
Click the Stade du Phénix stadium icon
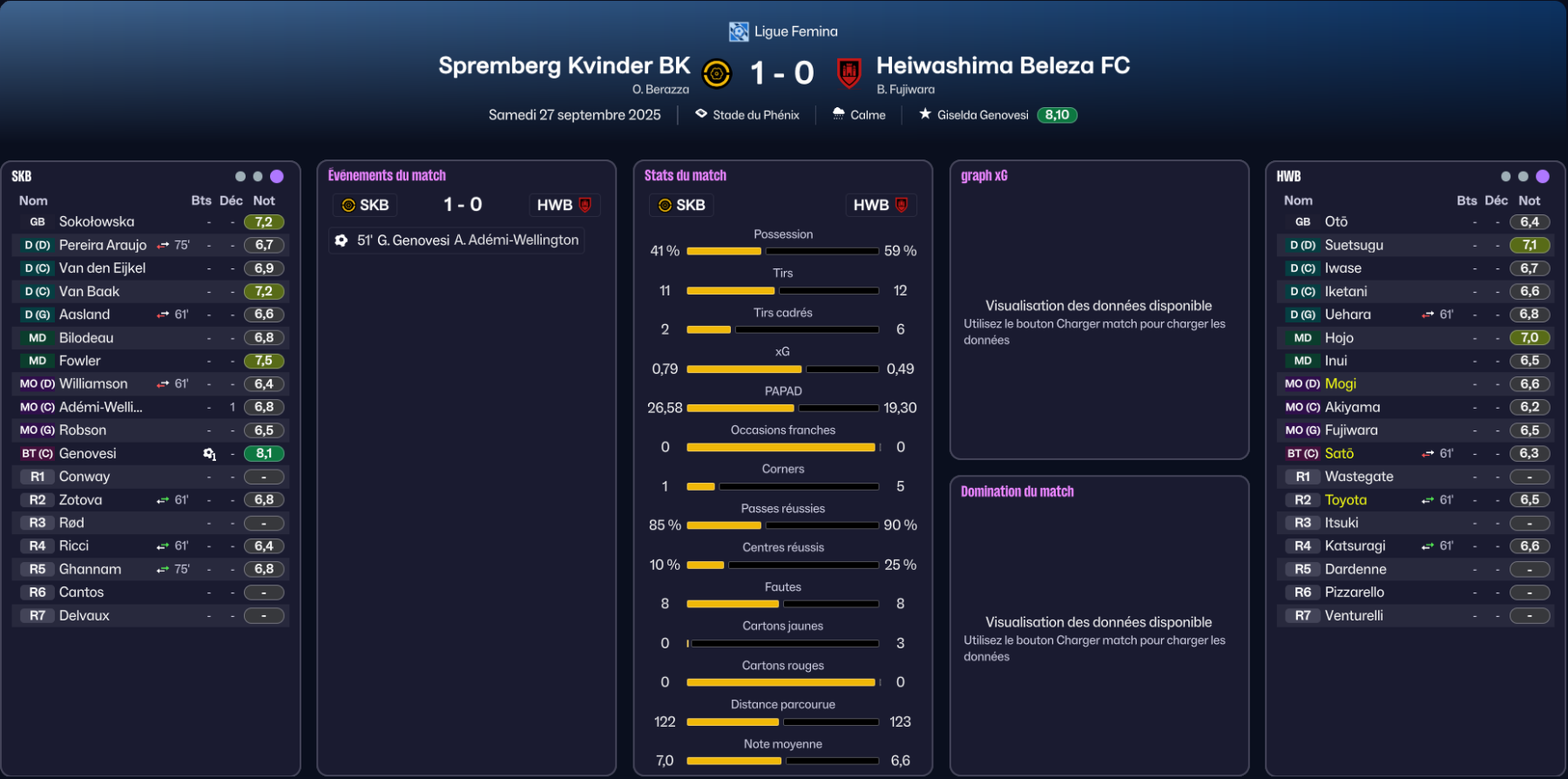701,114
